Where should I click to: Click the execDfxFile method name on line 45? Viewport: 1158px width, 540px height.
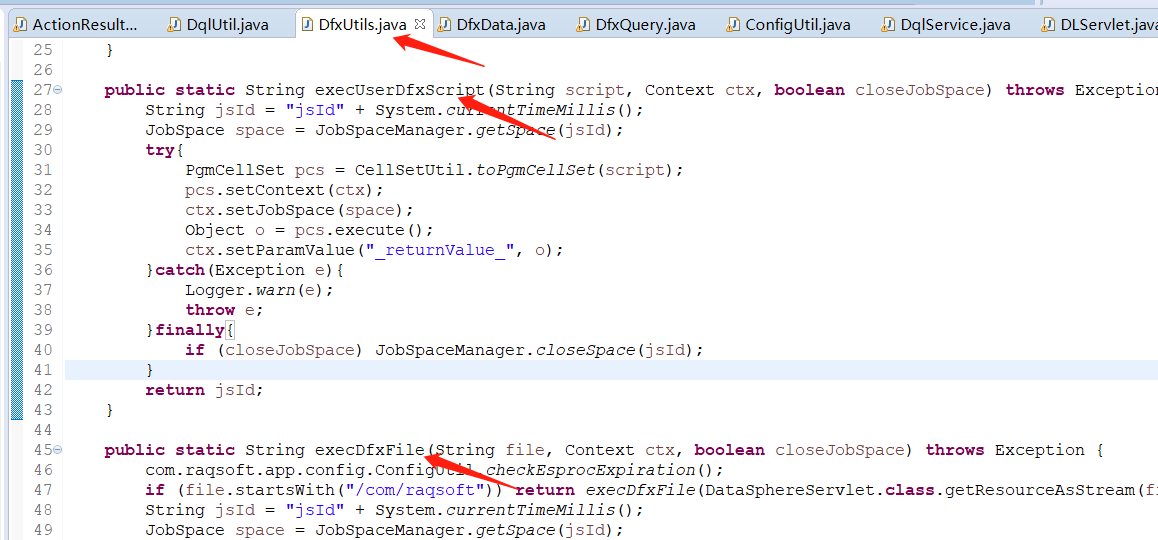click(369, 450)
